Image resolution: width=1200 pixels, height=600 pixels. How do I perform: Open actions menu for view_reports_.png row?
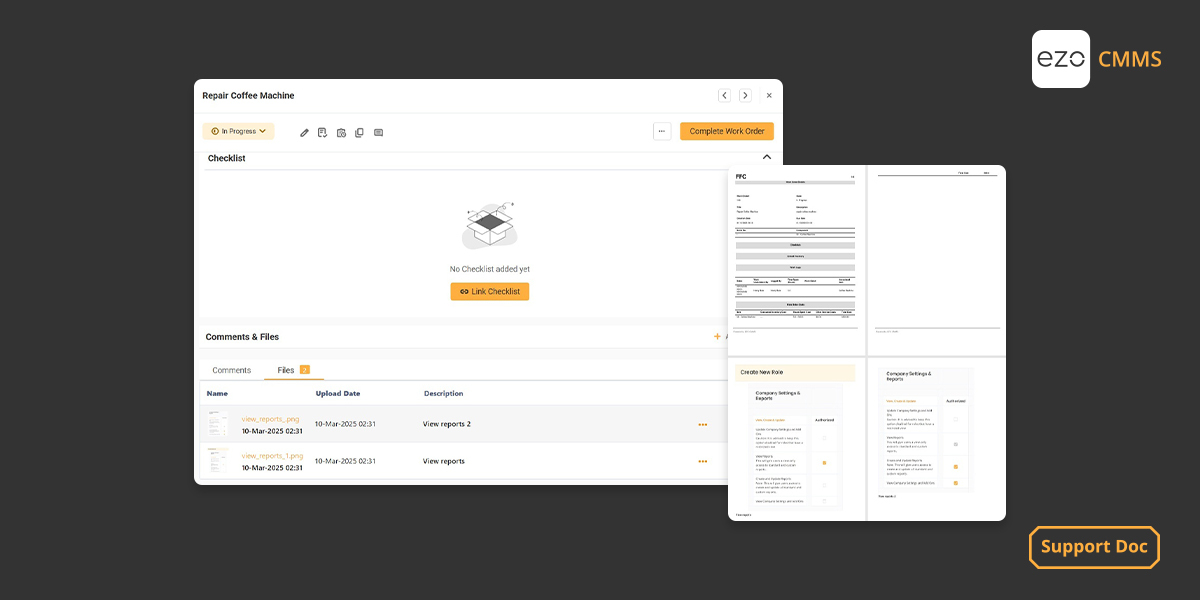[703, 424]
